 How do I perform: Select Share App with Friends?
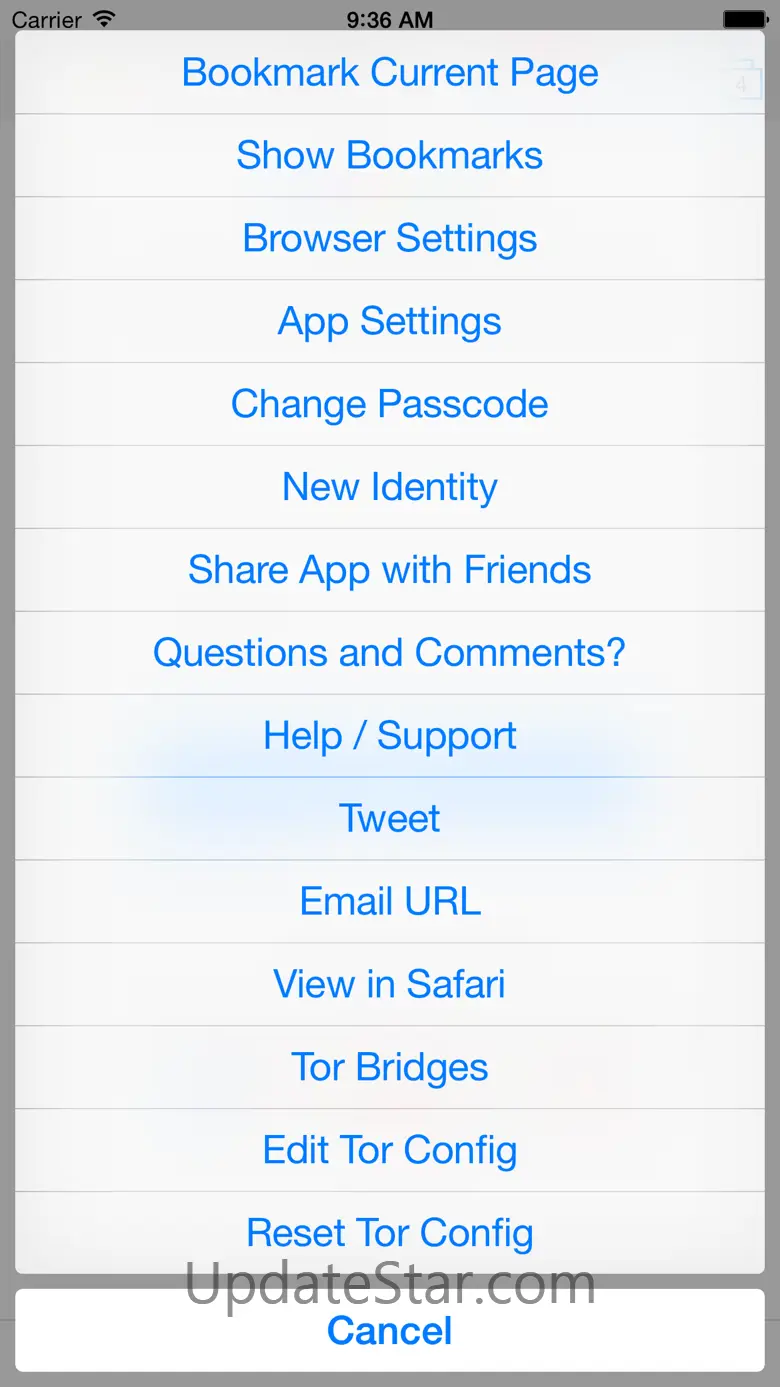point(390,570)
